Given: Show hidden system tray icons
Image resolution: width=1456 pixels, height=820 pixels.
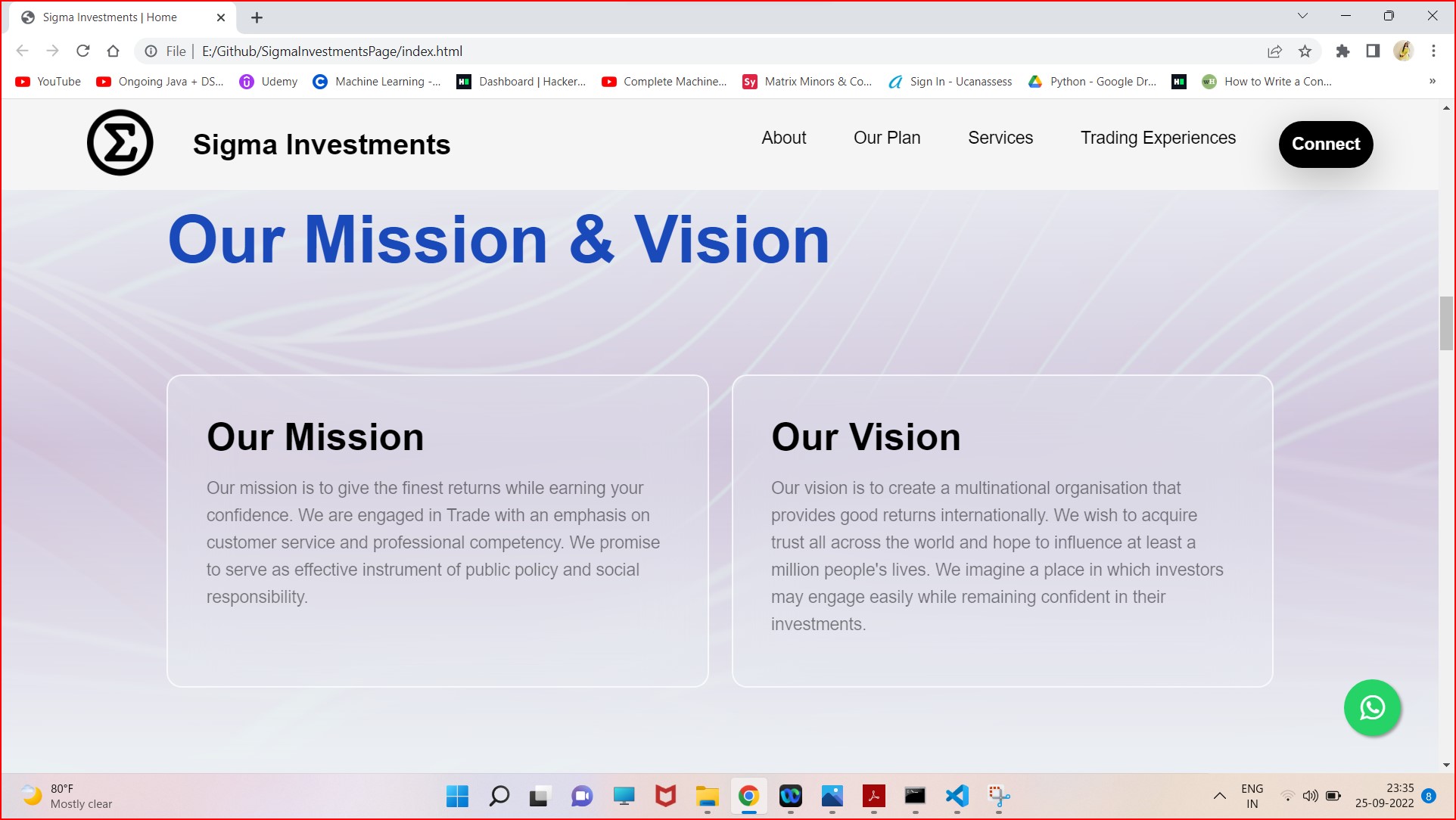Looking at the screenshot, I should [1219, 796].
